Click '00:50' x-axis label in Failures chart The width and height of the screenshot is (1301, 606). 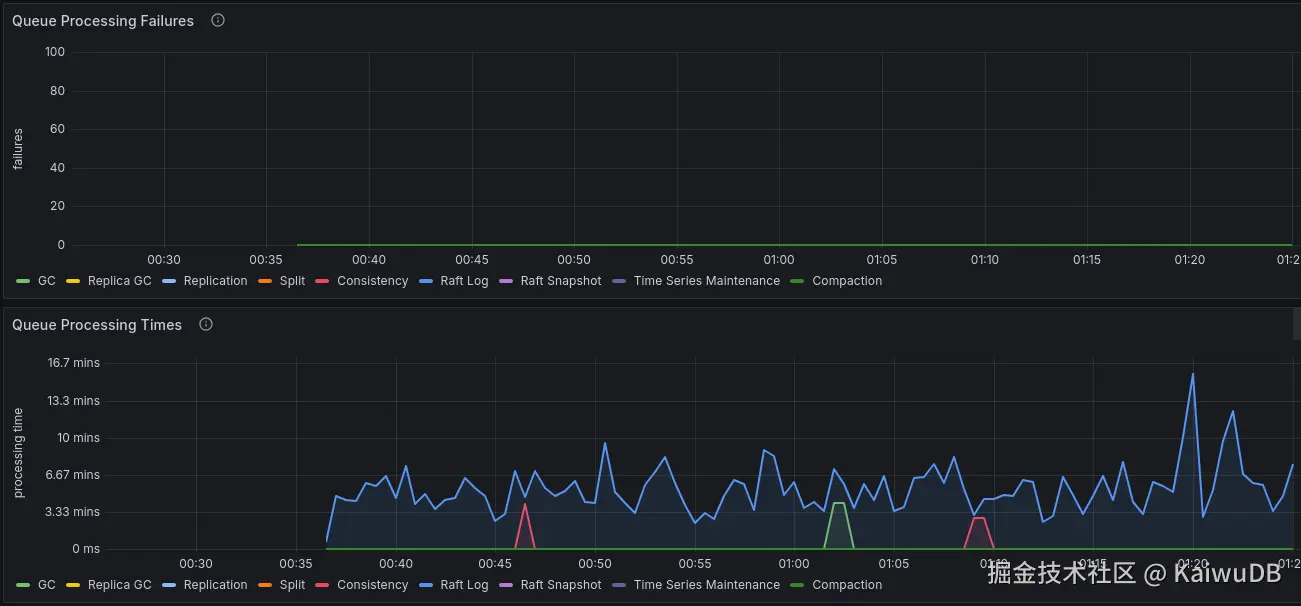tap(574, 260)
